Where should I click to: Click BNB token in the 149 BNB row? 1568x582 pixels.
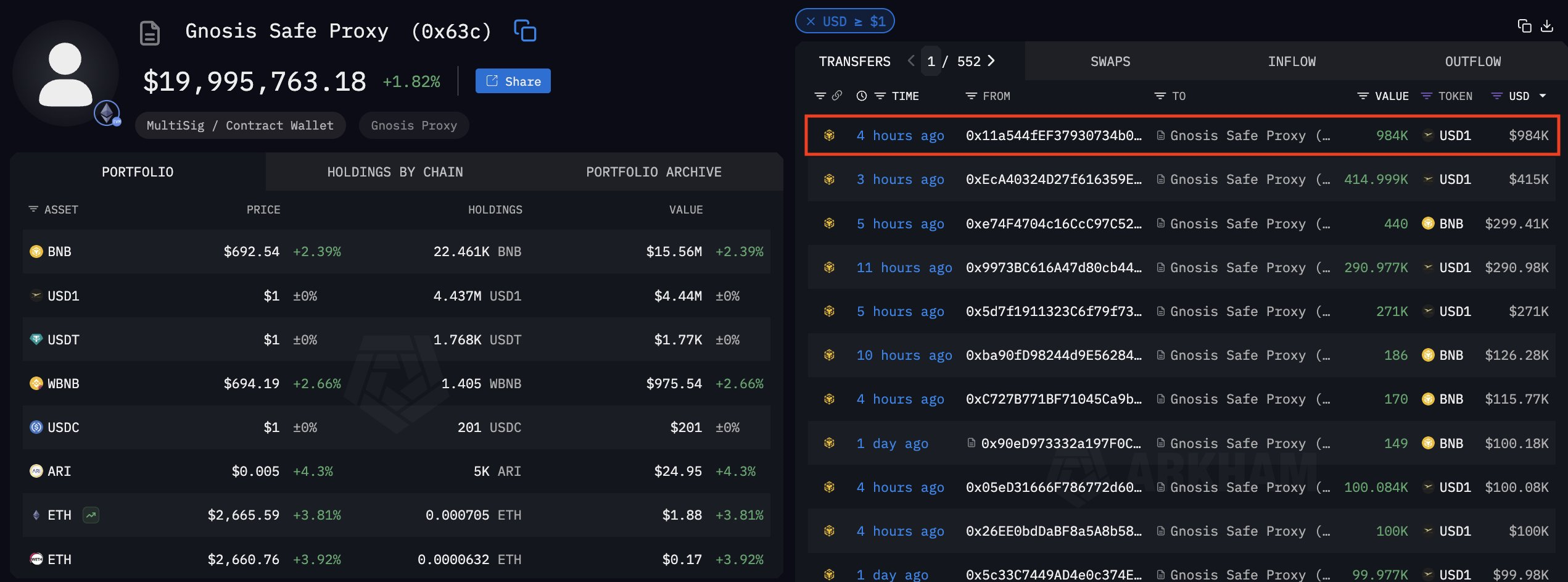(x=1442, y=443)
